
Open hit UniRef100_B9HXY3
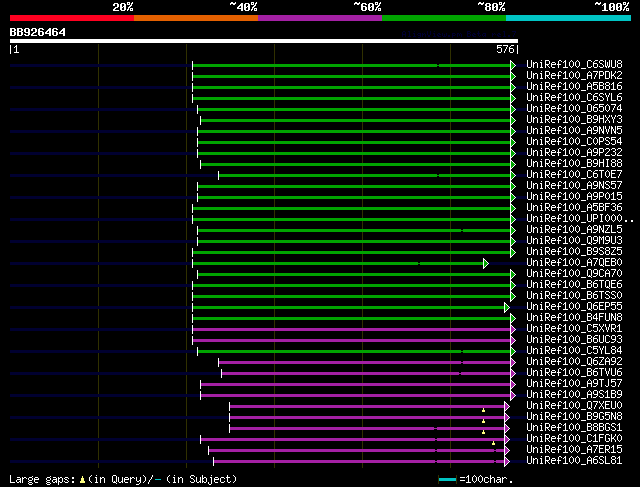(x=574, y=119)
